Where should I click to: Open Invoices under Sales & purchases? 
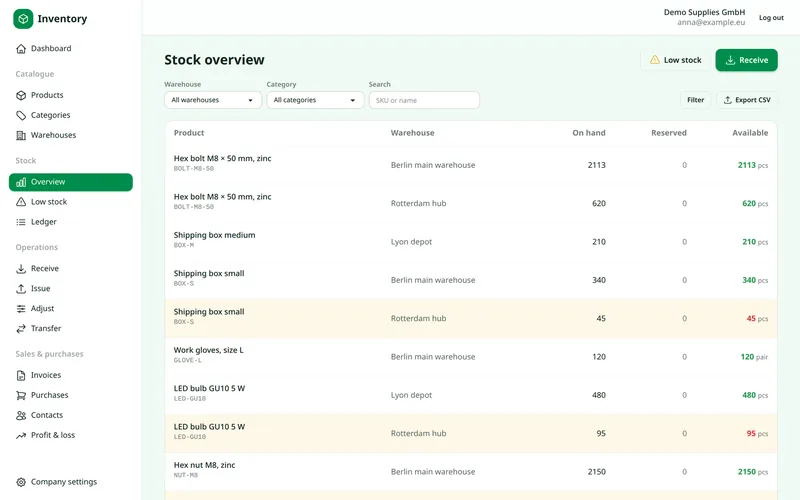point(71,376)
